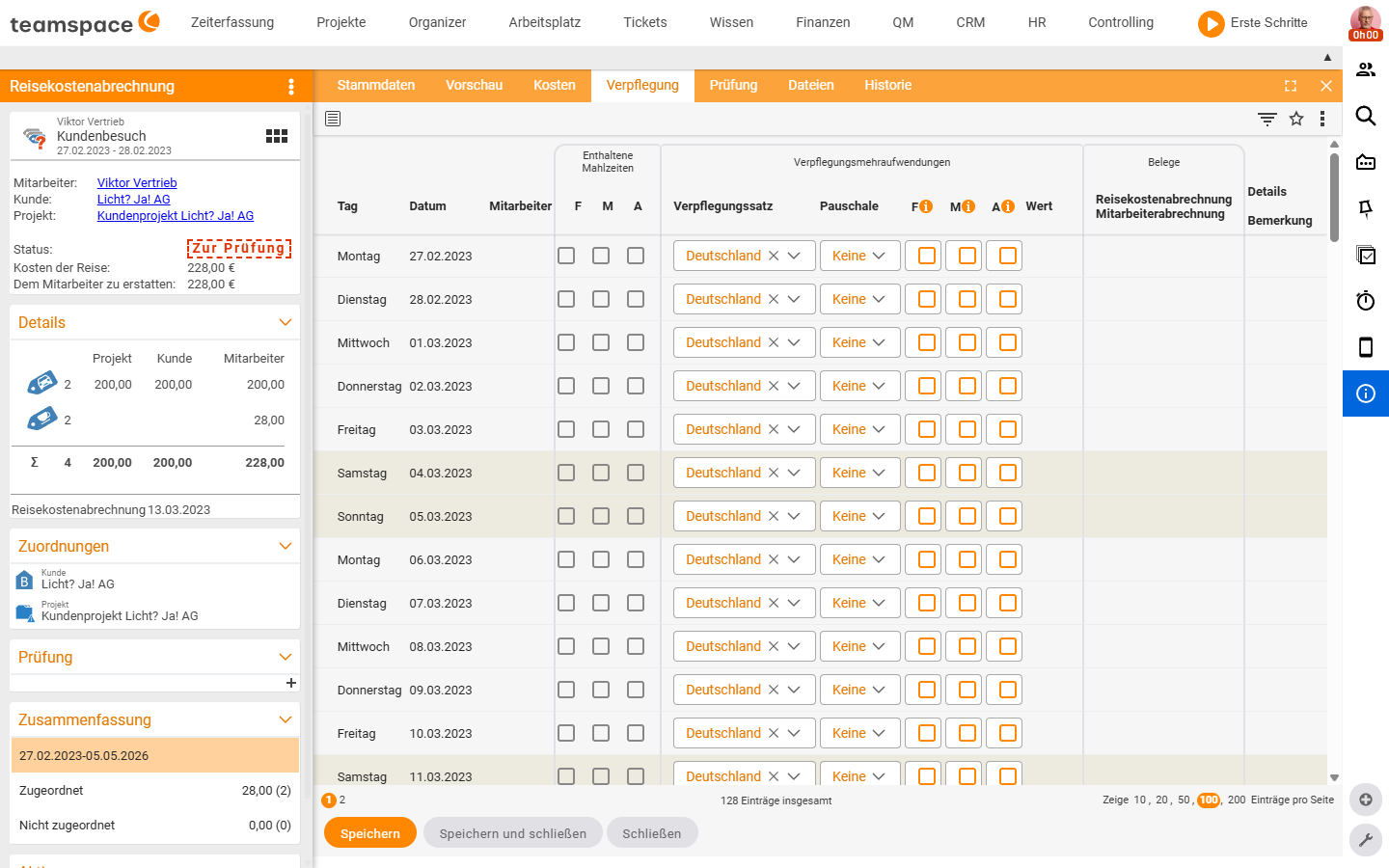
Task: Go to page 2 of entries
Action: coord(342,800)
